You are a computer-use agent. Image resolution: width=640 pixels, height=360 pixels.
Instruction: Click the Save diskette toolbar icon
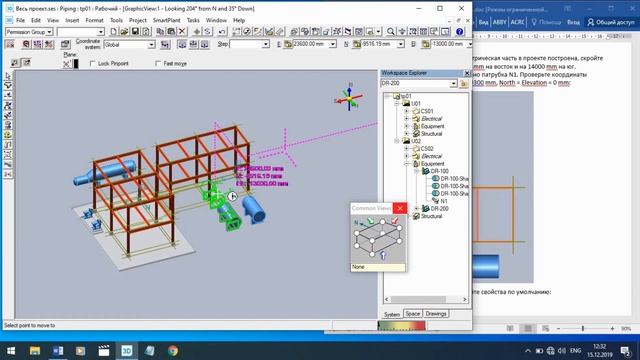pyautogui.click(x=135, y=32)
